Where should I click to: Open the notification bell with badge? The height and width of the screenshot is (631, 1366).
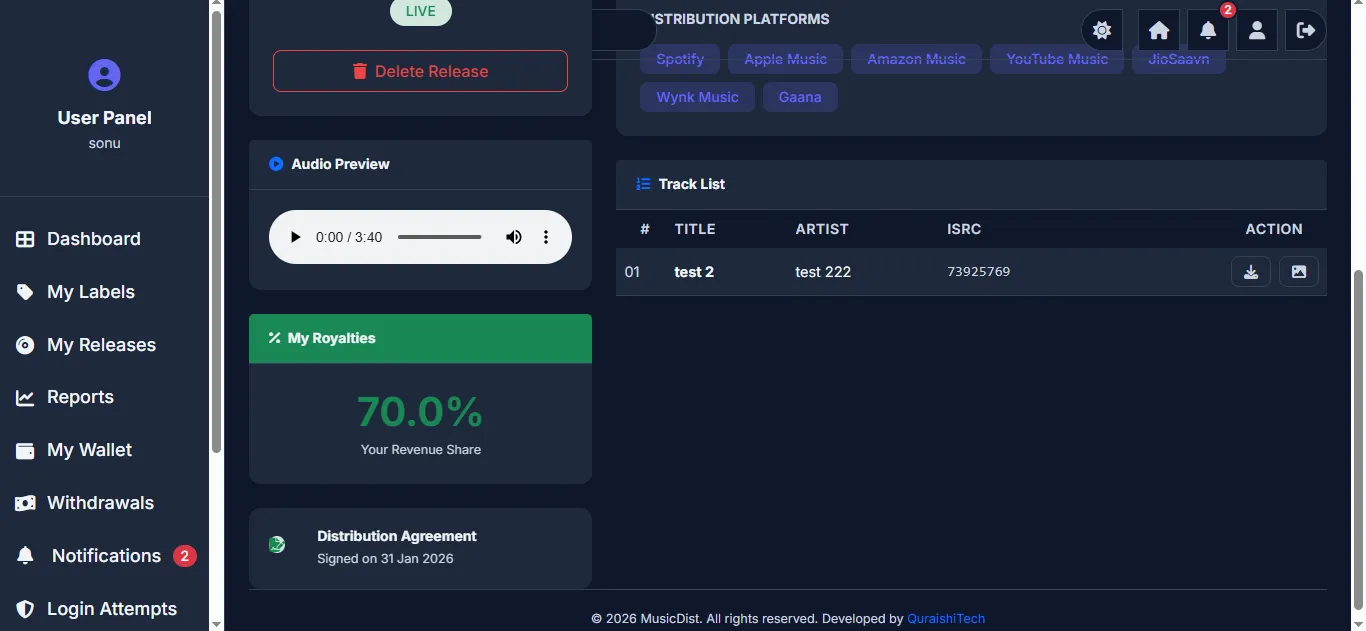coord(1208,30)
